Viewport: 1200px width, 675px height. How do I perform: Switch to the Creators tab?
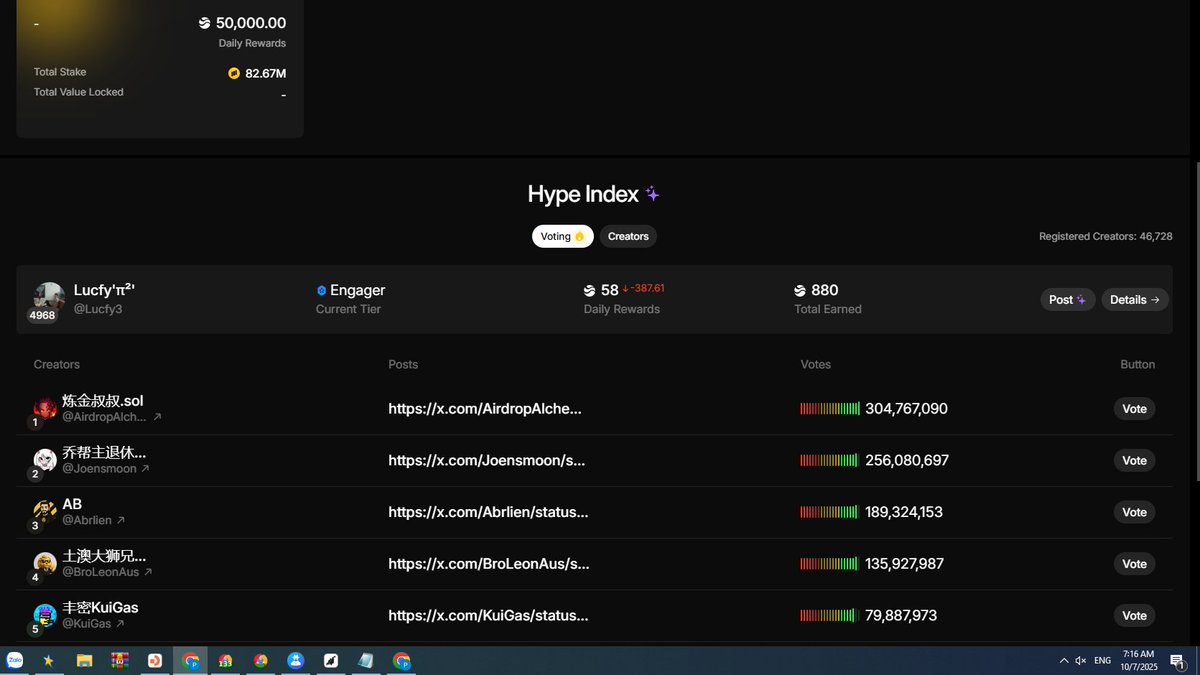(x=628, y=237)
